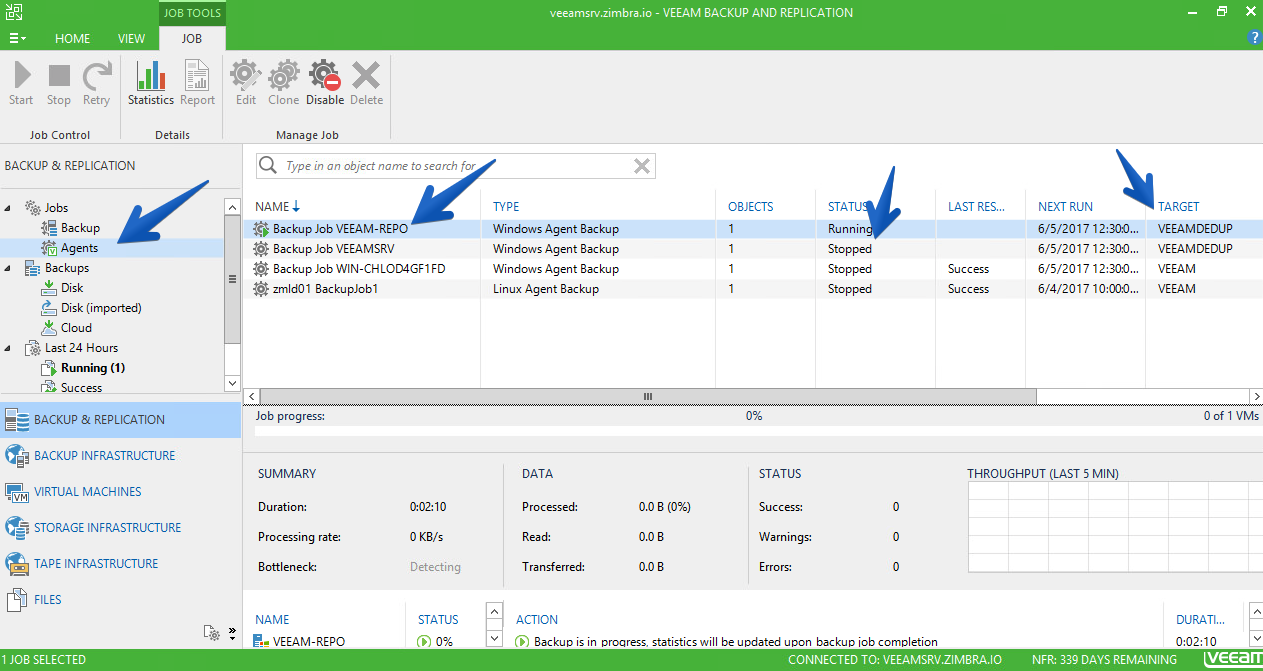
Task: Retry the selected job
Action: coord(96,83)
